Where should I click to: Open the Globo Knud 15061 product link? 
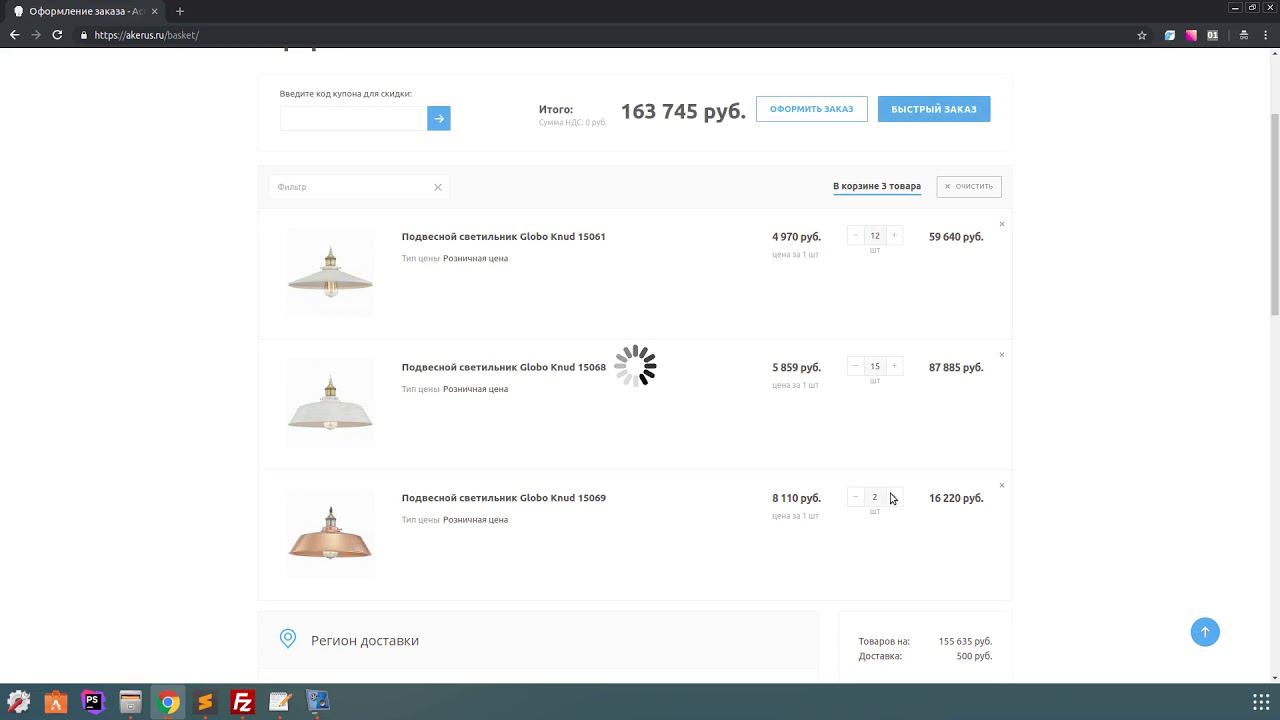tap(503, 237)
